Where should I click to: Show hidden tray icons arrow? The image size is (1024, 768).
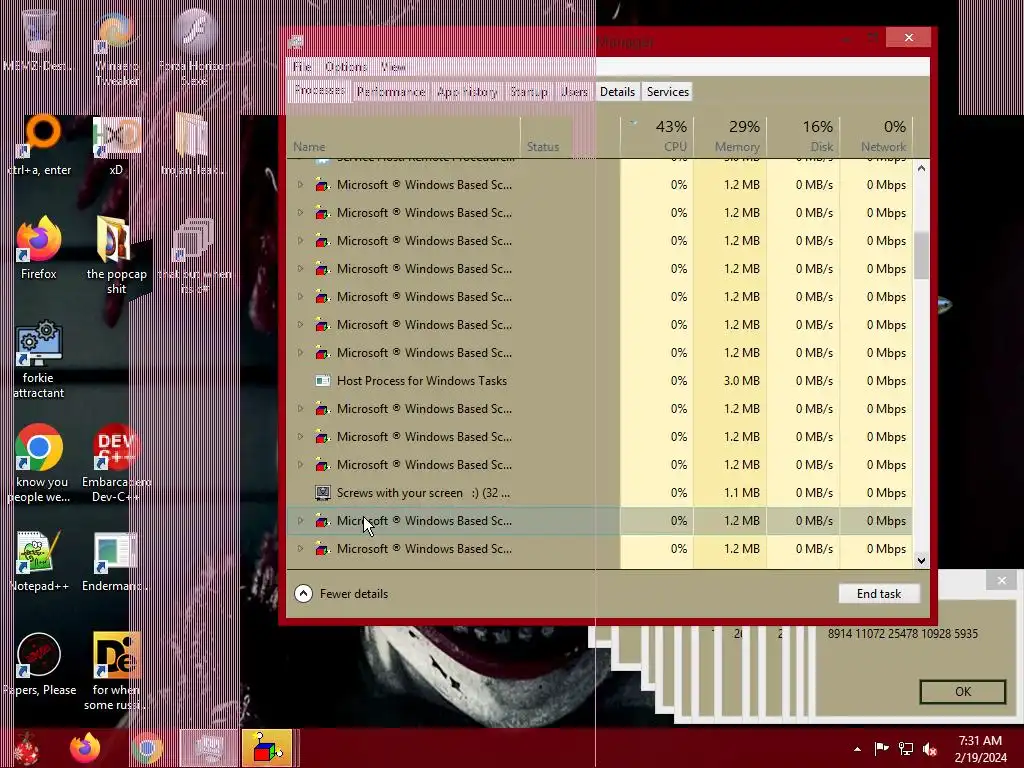(x=857, y=749)
